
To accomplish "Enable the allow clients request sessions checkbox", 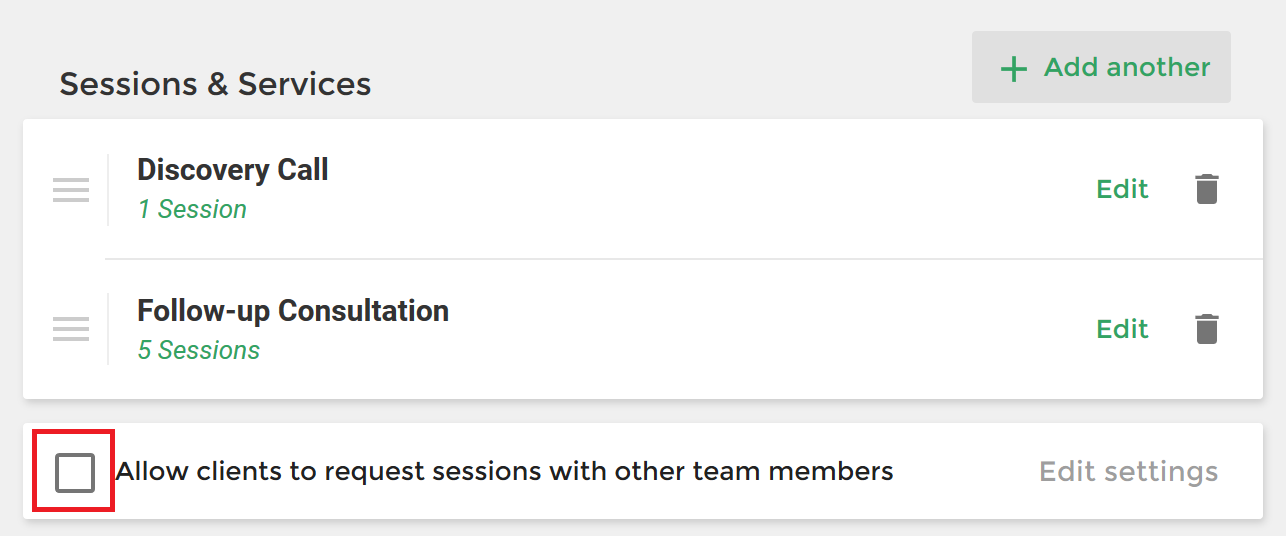I will pos(75,472).
